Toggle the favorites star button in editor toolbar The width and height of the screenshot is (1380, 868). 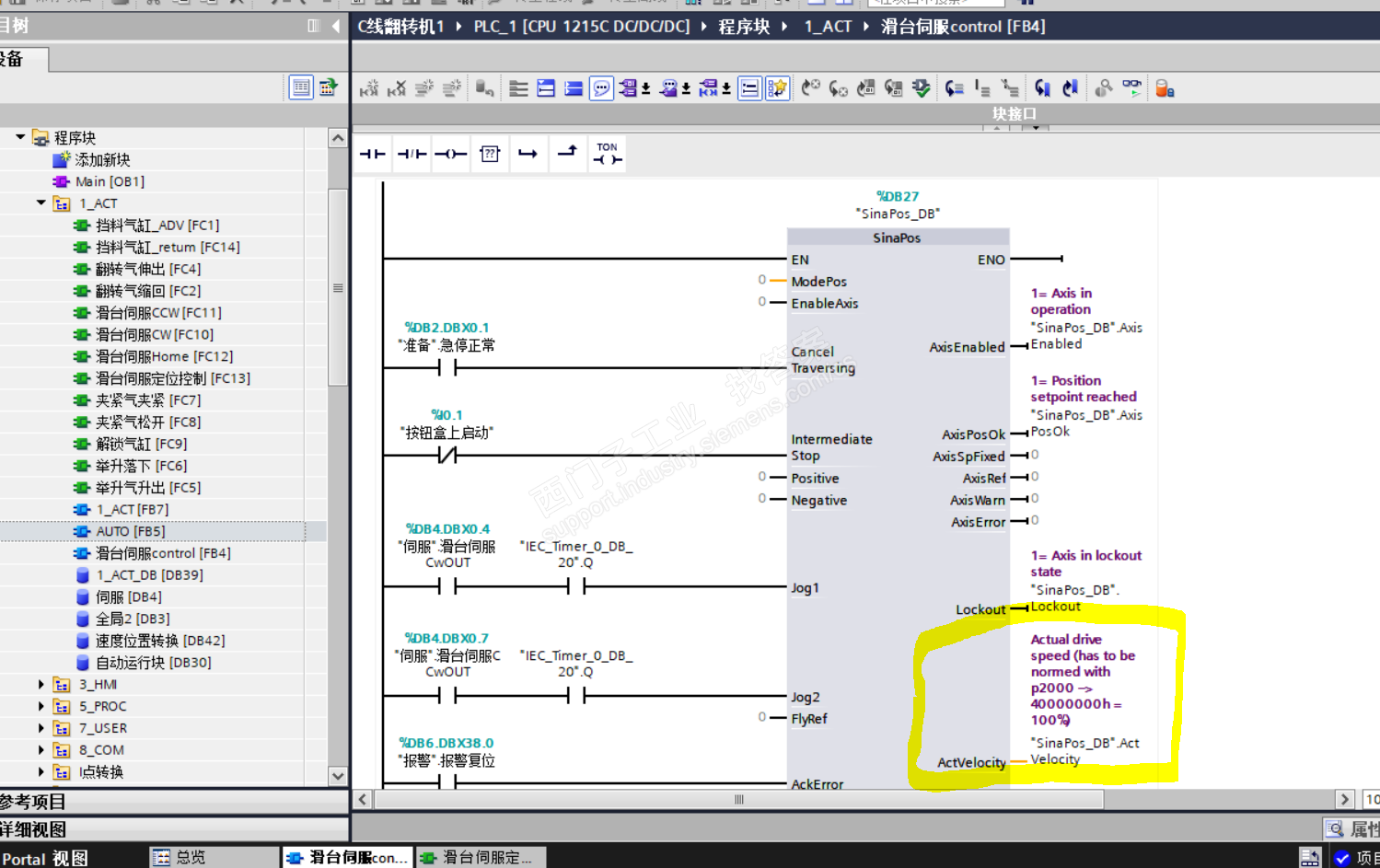tap(777, 88)
